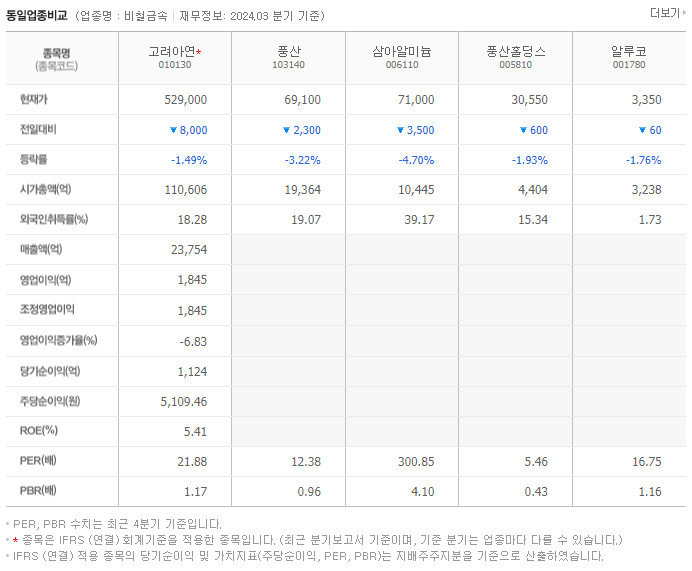Click market cap 110,606
692x571 pixels.
tap(186, 190)
